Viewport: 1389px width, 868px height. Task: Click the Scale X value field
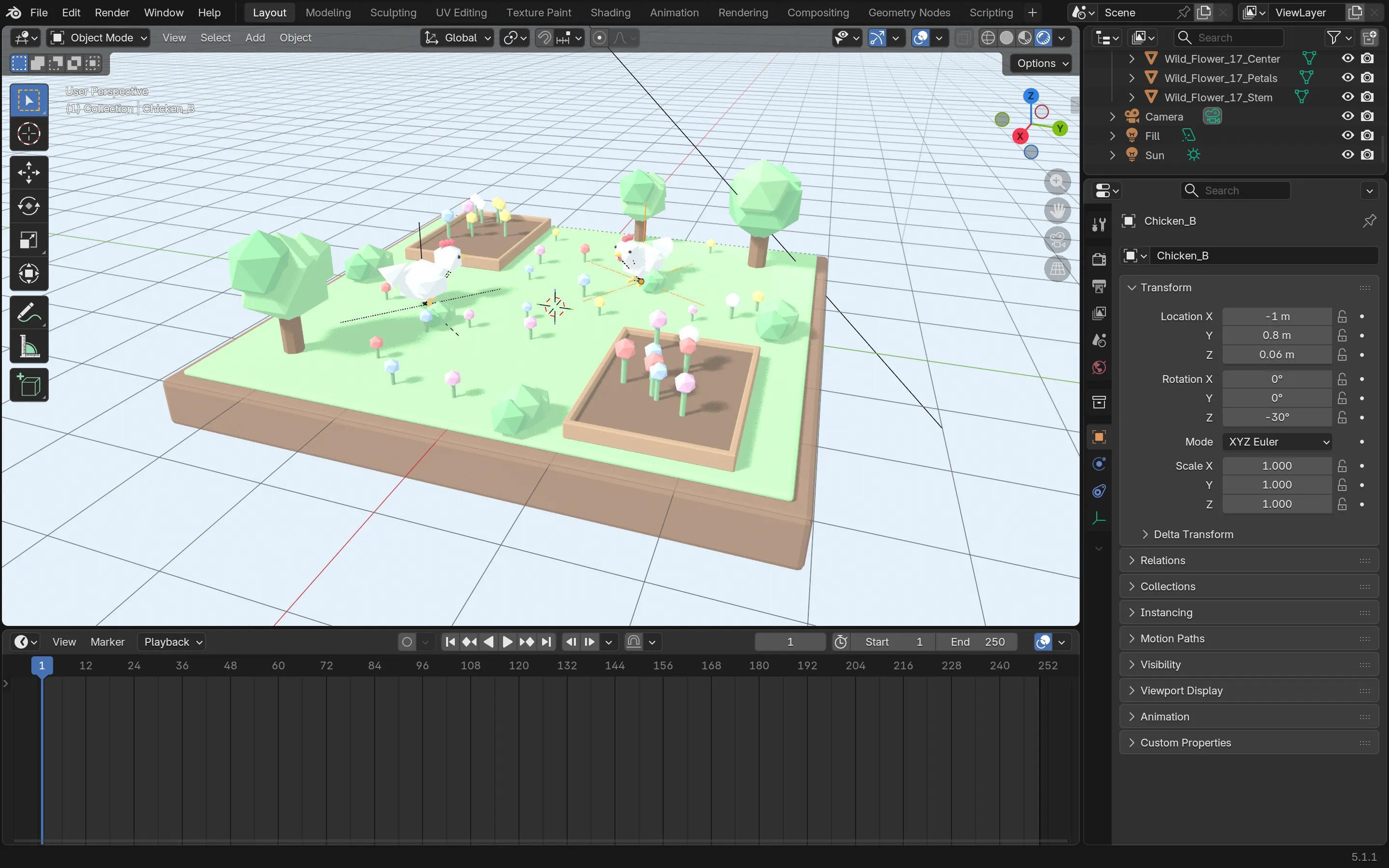tap(1277, 465)
